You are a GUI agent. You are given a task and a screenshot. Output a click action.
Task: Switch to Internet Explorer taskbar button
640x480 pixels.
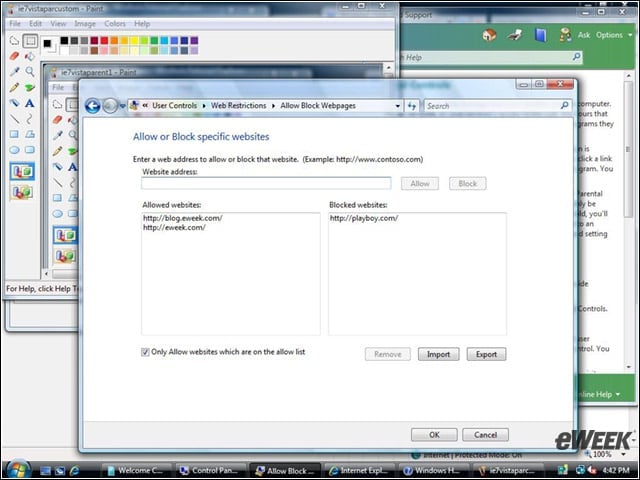359,471
